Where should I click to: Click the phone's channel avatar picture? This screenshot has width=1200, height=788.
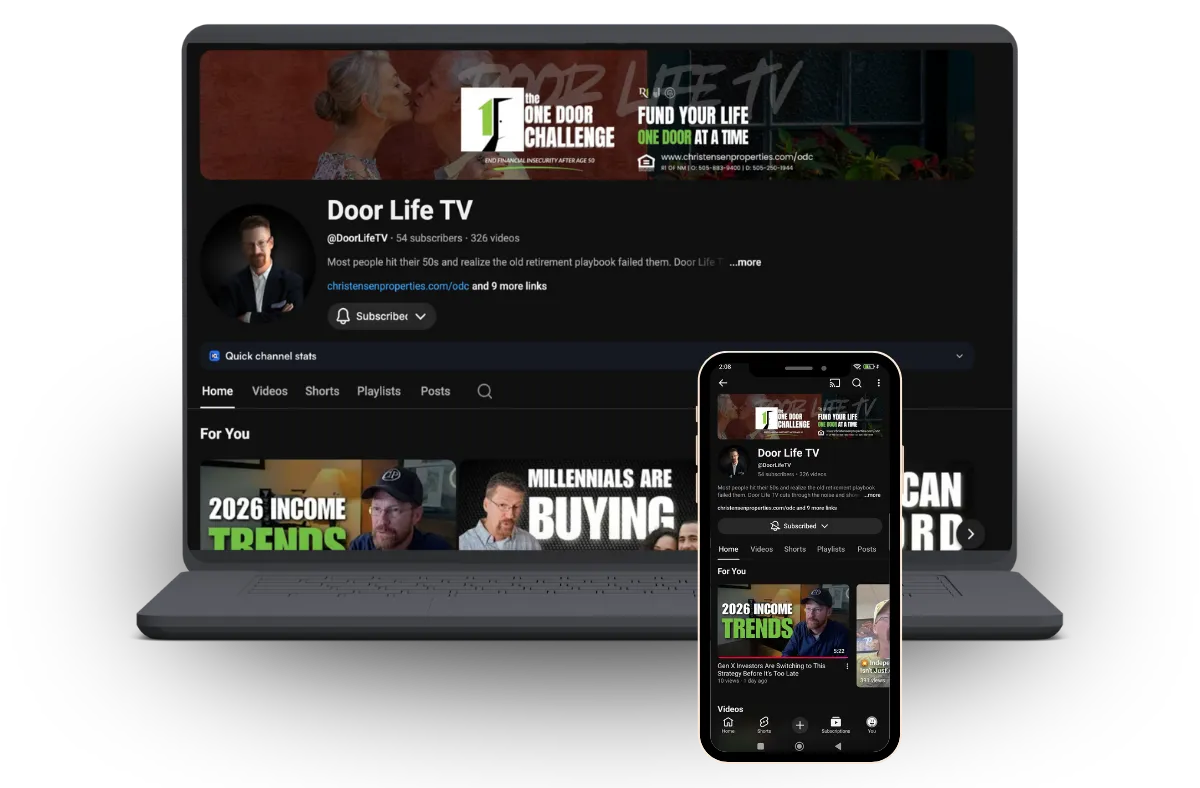point(734,462)
